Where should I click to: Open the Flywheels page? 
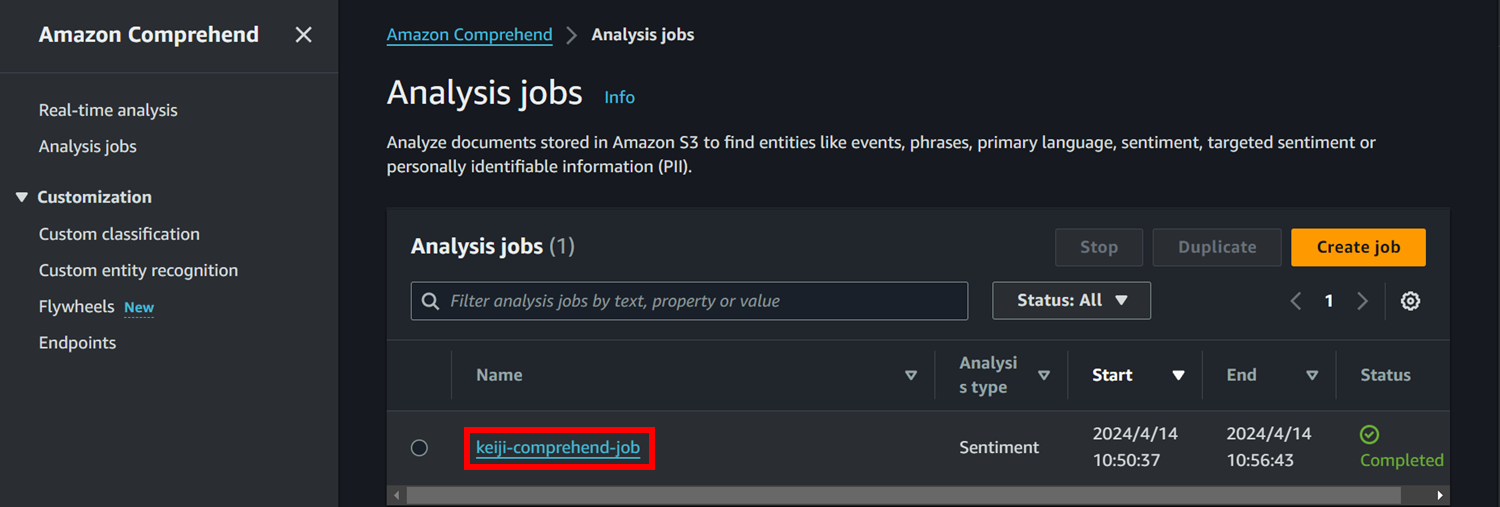click(x=77, y=307)
